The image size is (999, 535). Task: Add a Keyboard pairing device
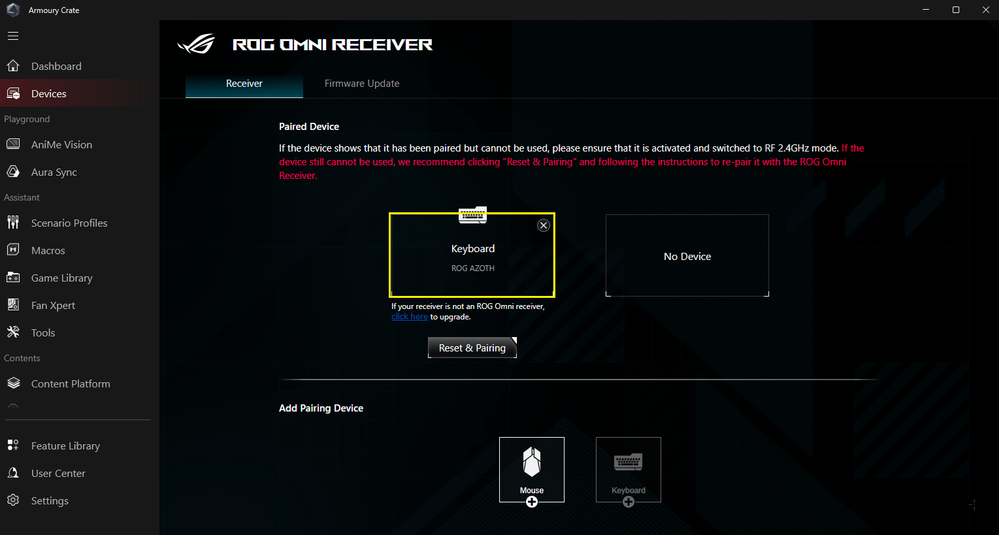tap(628, 471)
